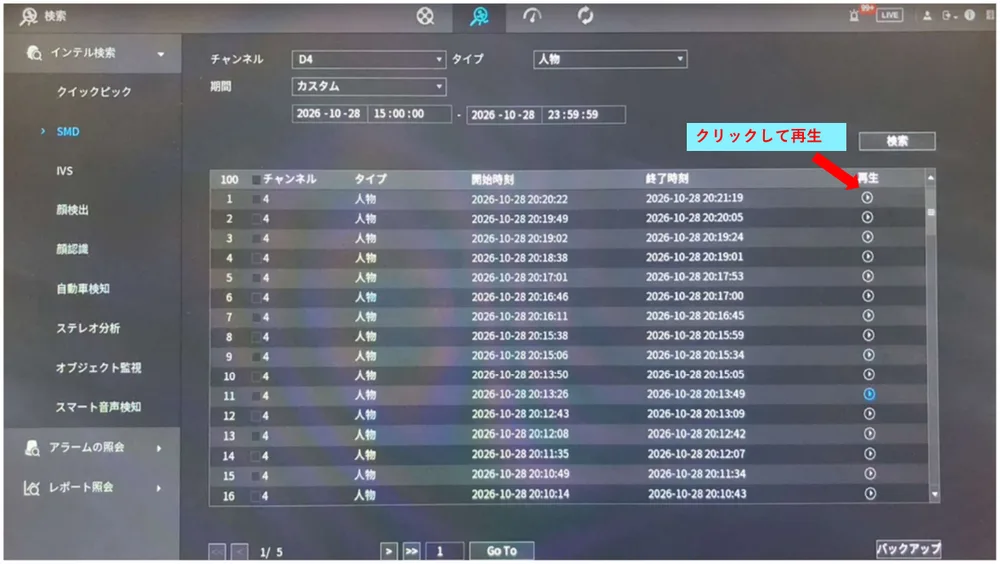The width and height of the screenshot is (1000, 564).
Task: Open the タイプ dropdown showing 人物
Action: pyautogui.click(x=610, y=59)
